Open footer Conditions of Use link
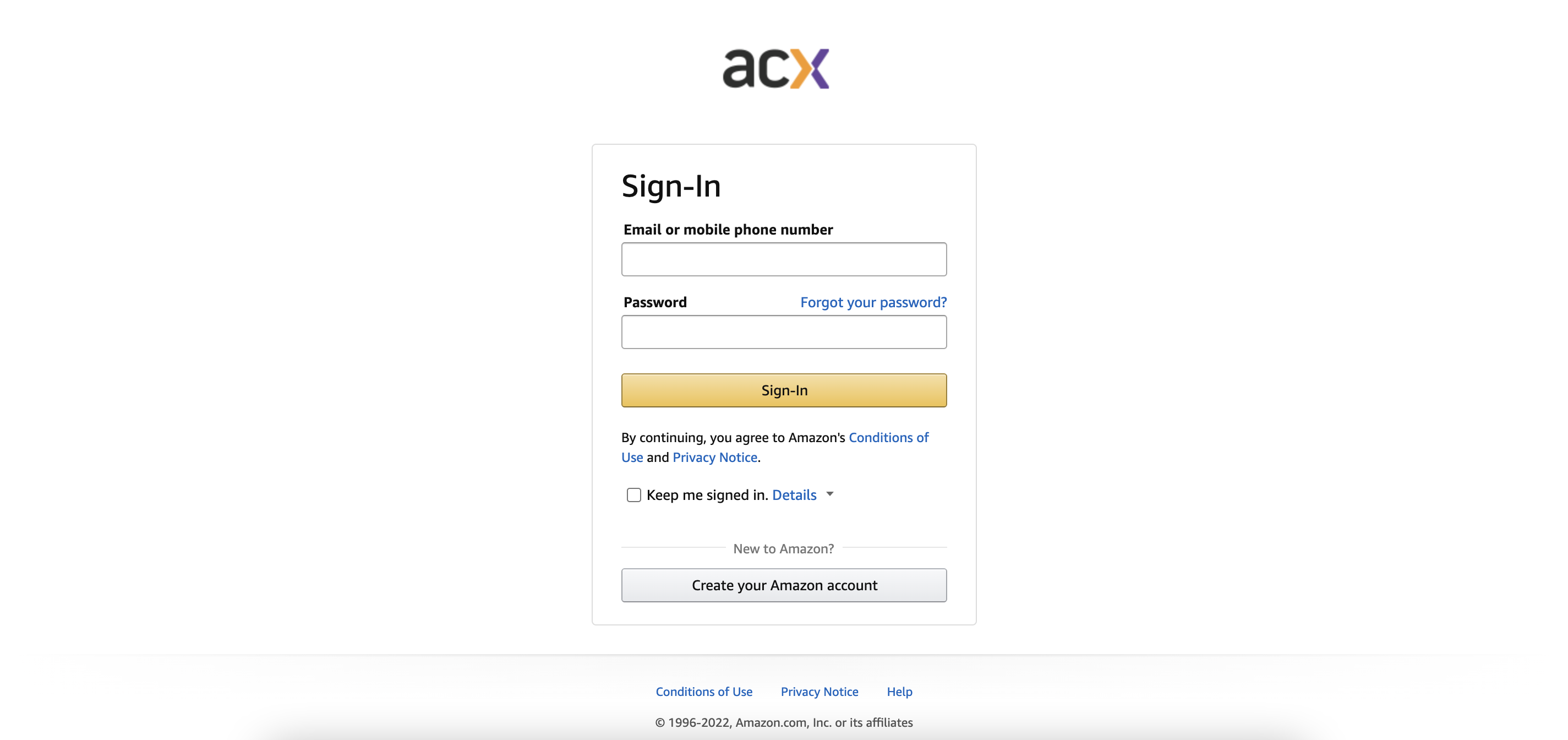Screen dimensions: 1568x740 coord(704,692)
